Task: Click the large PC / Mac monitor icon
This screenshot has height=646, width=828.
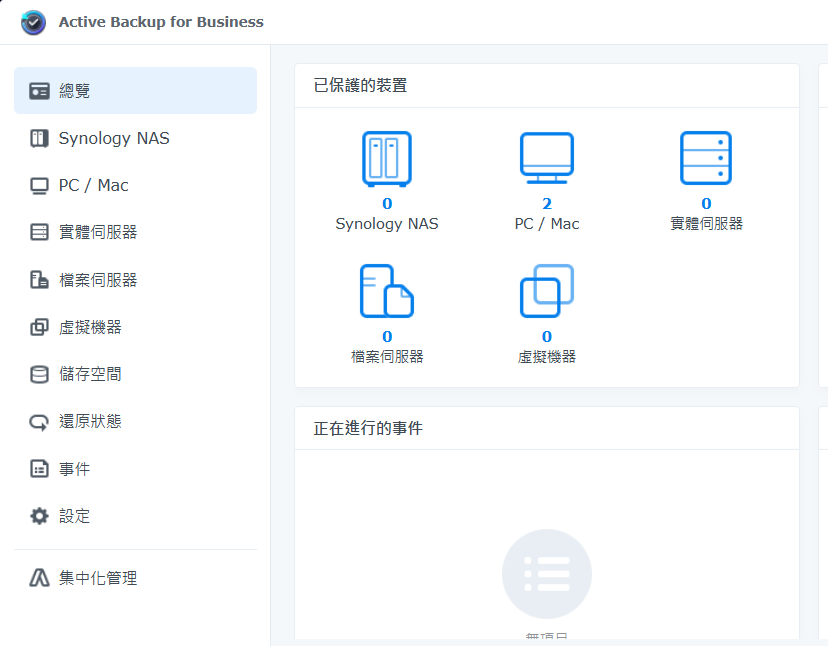Action: point(547,158)
